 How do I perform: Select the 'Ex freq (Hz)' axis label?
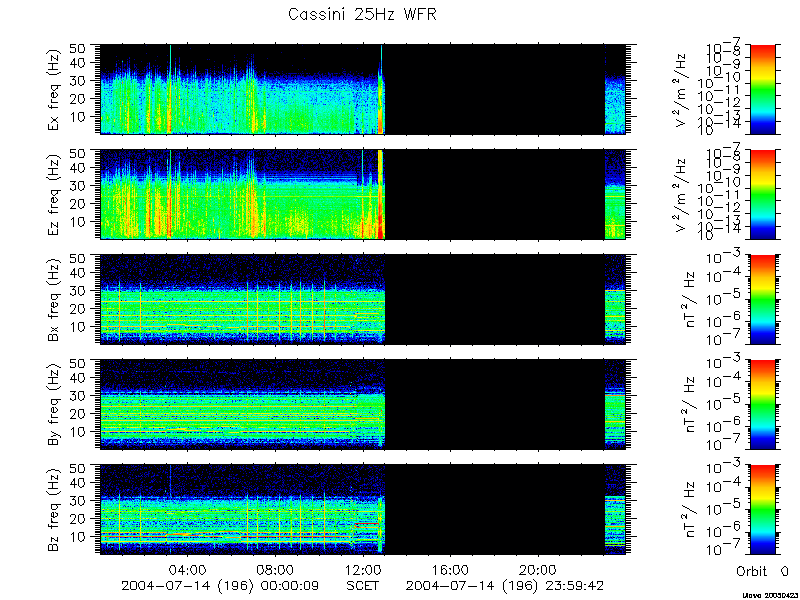pos(55,89)
